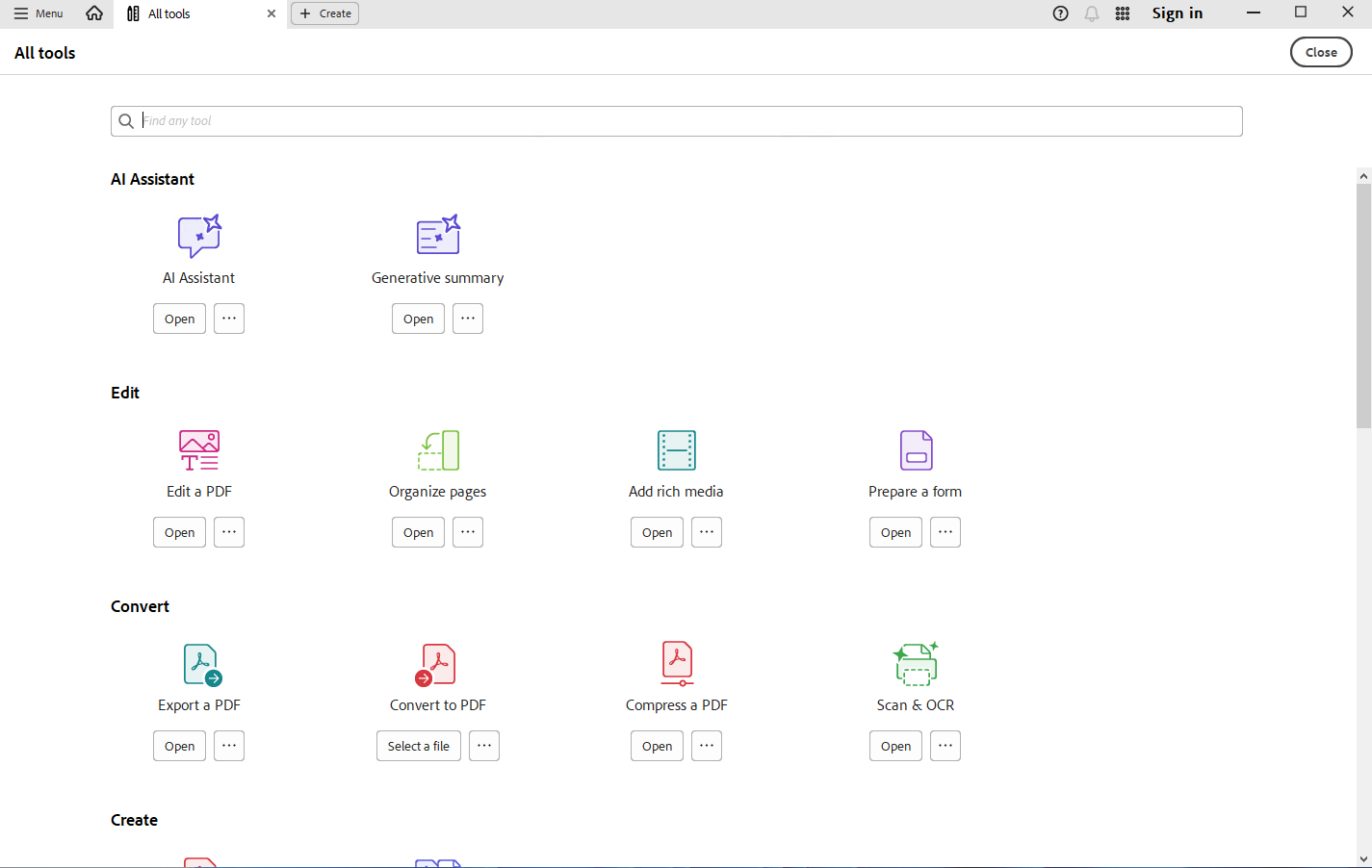Screen dimensions: 1372x868
Task: Select the Scan & OCR icon
Action: pyautogui.click(x=916, y=664)
